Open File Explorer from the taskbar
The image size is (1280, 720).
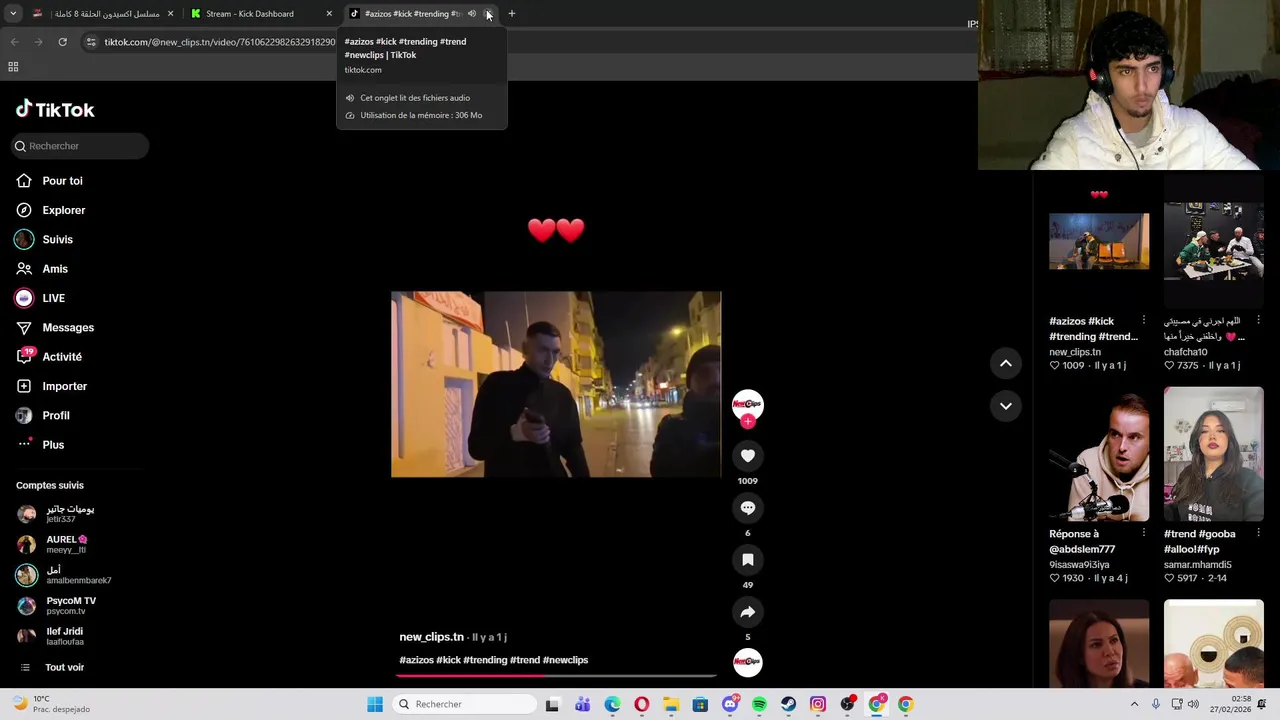point(671,704)
